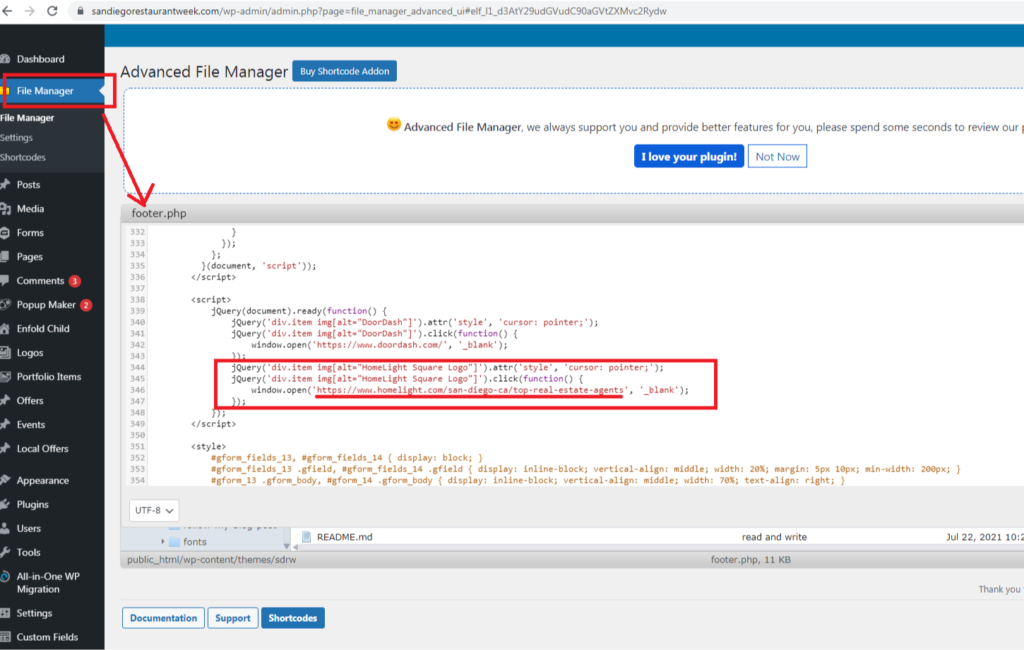This screenshot has width=1024, height=650.
Task: Select the Shortcodes submenu under File Manager
Action: (23, 157)
